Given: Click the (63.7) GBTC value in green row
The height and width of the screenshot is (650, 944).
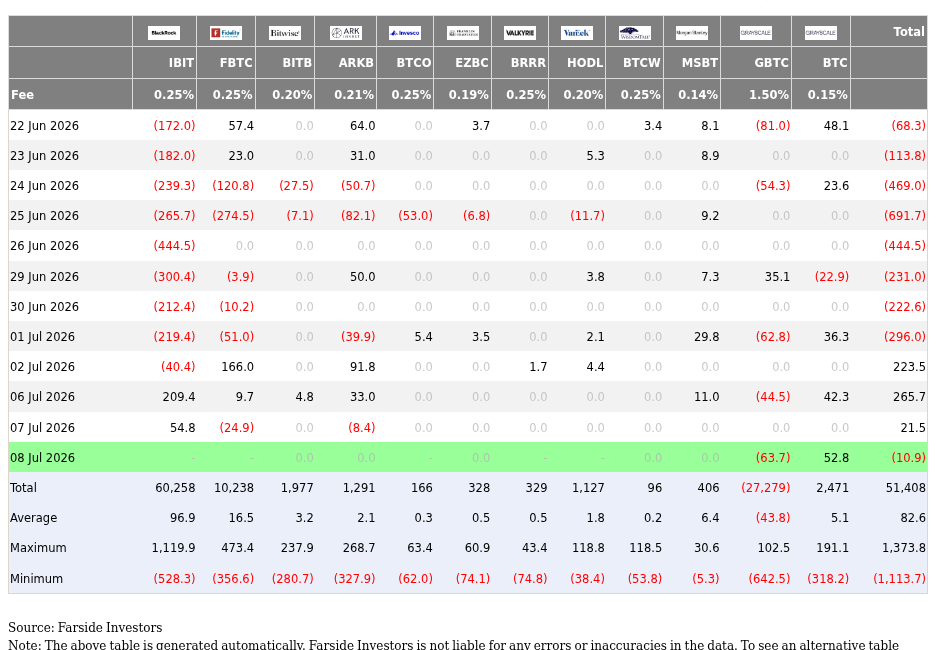Looking at the screenshot, I should (x=773, y=458).
